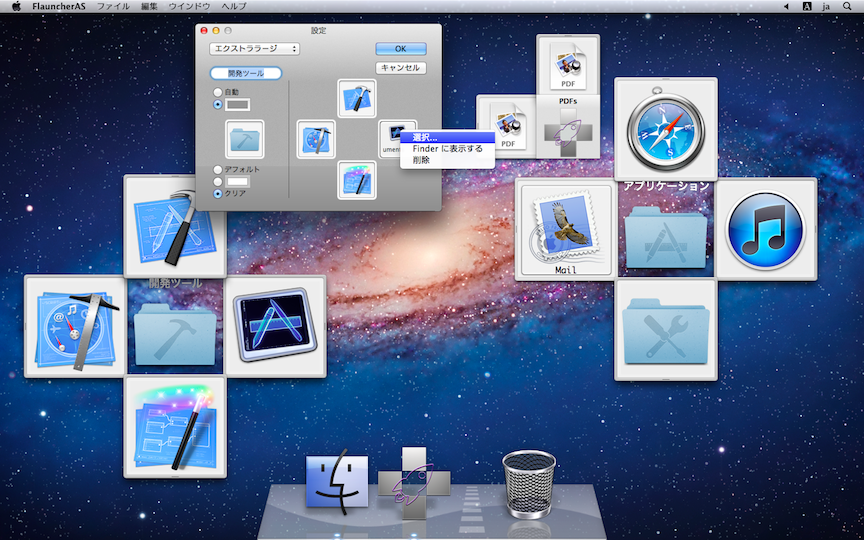Open Dashcode from the developer tools panel
This screenshot has width=864, height=540.
tap(74, 326)
